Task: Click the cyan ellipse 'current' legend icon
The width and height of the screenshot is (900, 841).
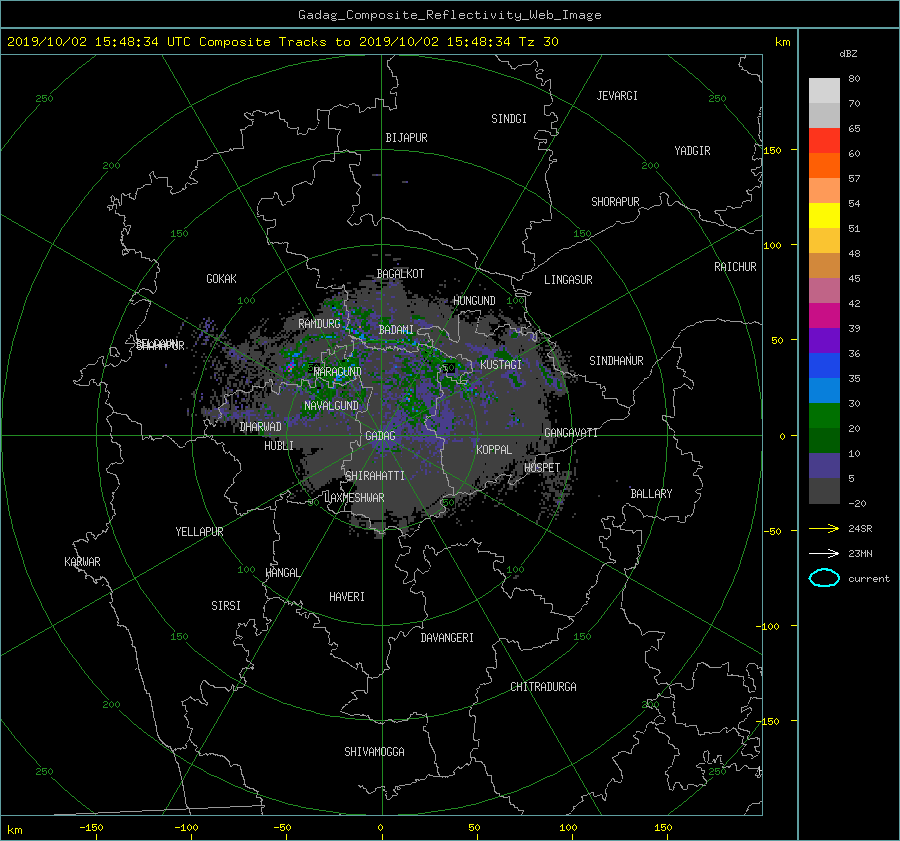Action: 824,578
